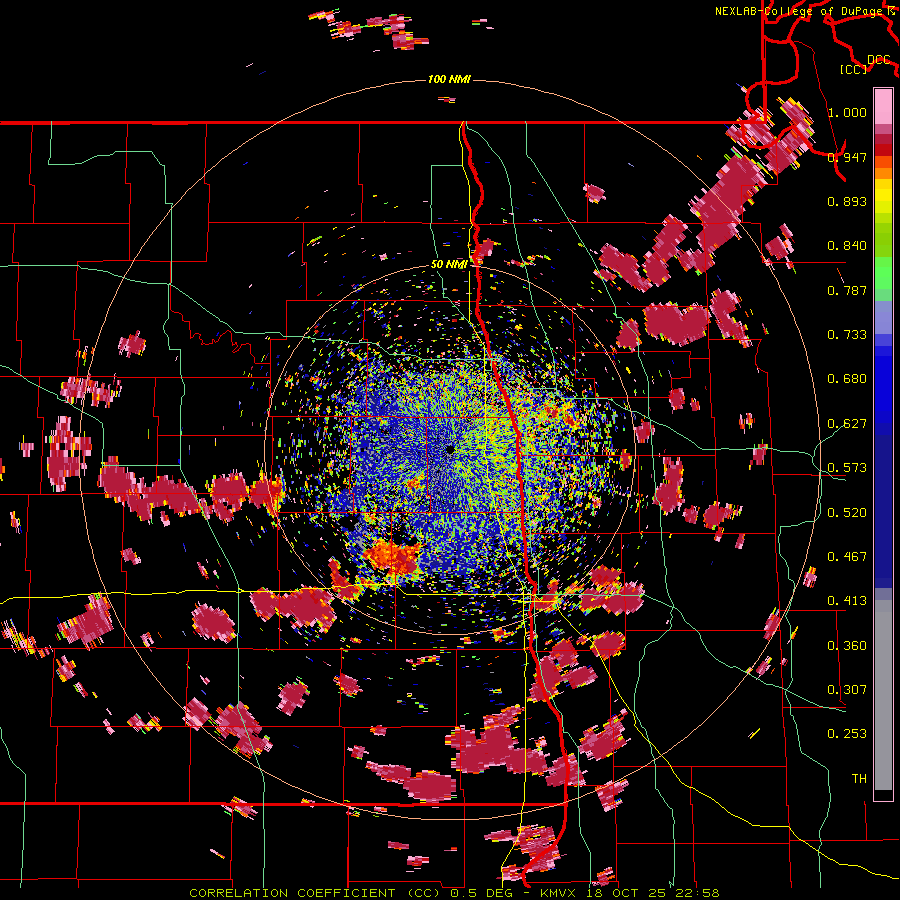Click the 0.840 scale value

(847, 246)
